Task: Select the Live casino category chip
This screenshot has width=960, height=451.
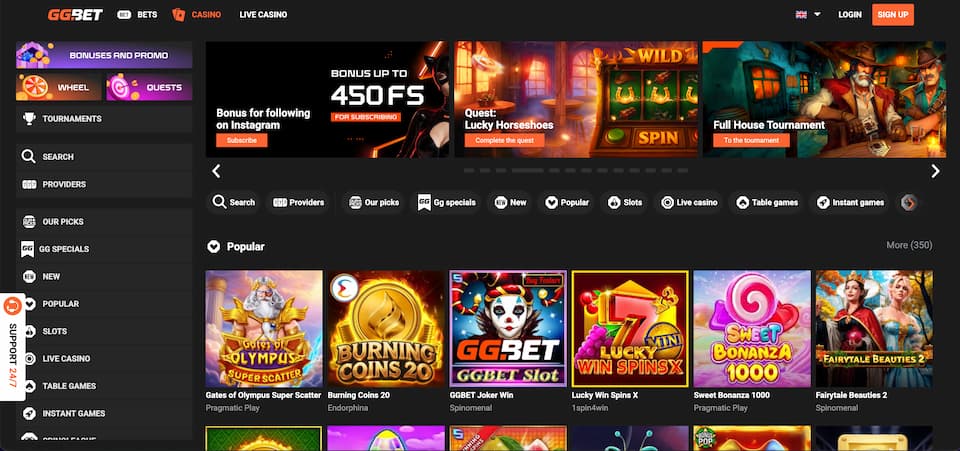Action: click(x=689, y=203)
